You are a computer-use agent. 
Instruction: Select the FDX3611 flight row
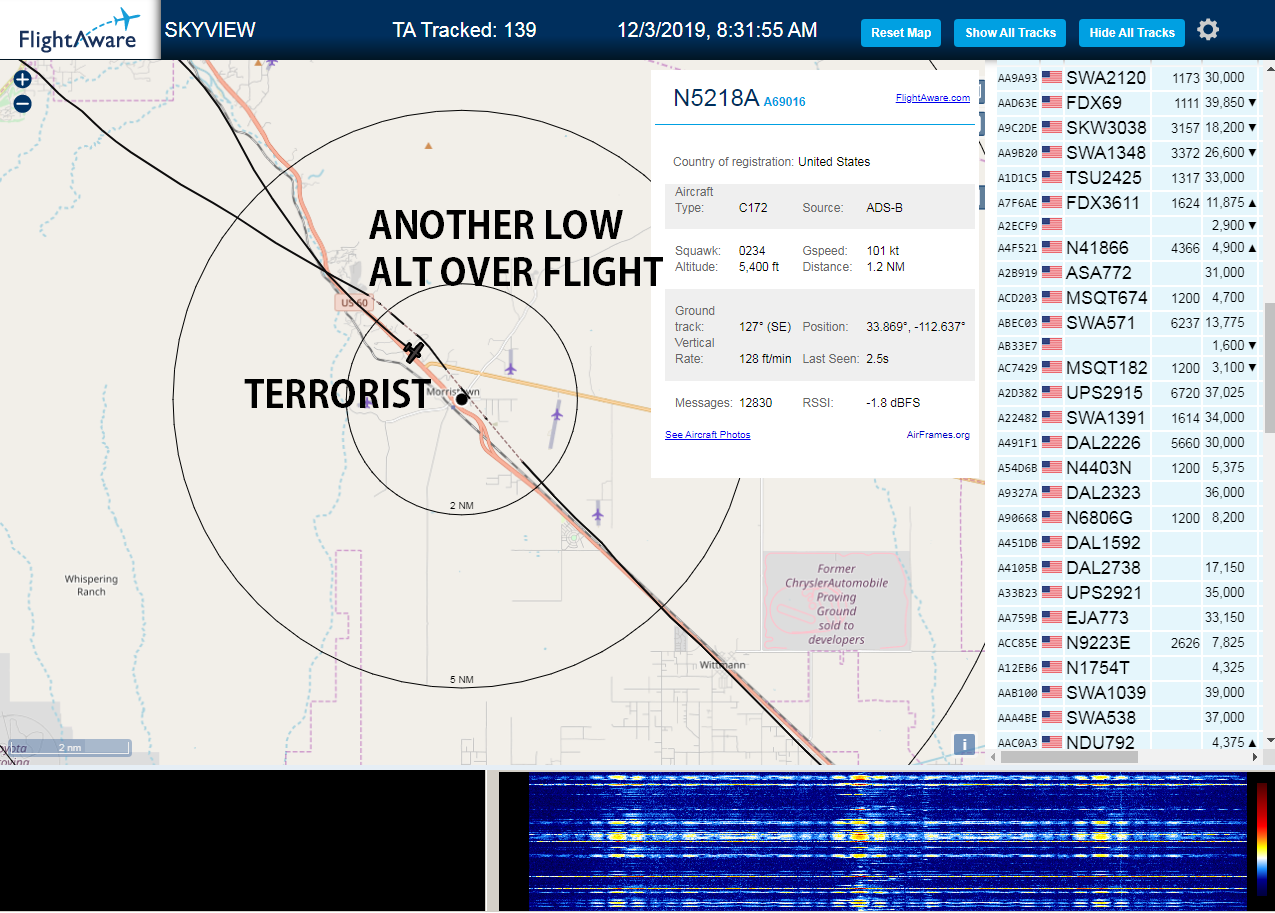tap(1128, 202)
